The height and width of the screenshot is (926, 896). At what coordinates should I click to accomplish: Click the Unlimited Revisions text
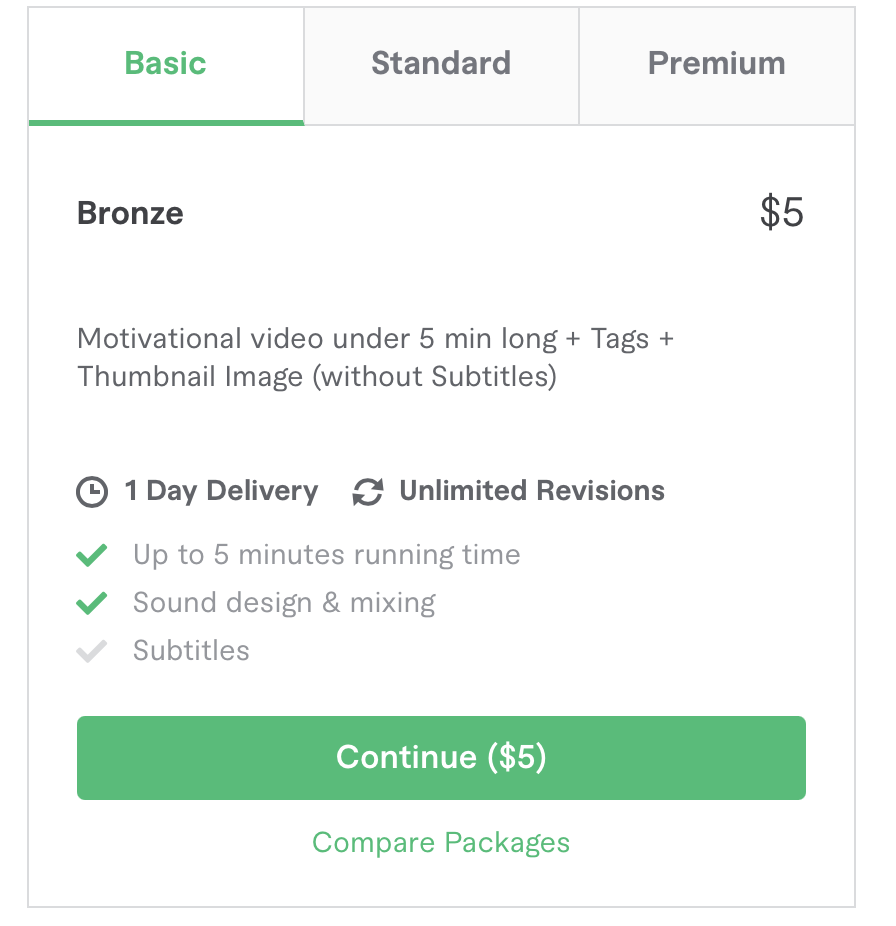coord(532,491)
